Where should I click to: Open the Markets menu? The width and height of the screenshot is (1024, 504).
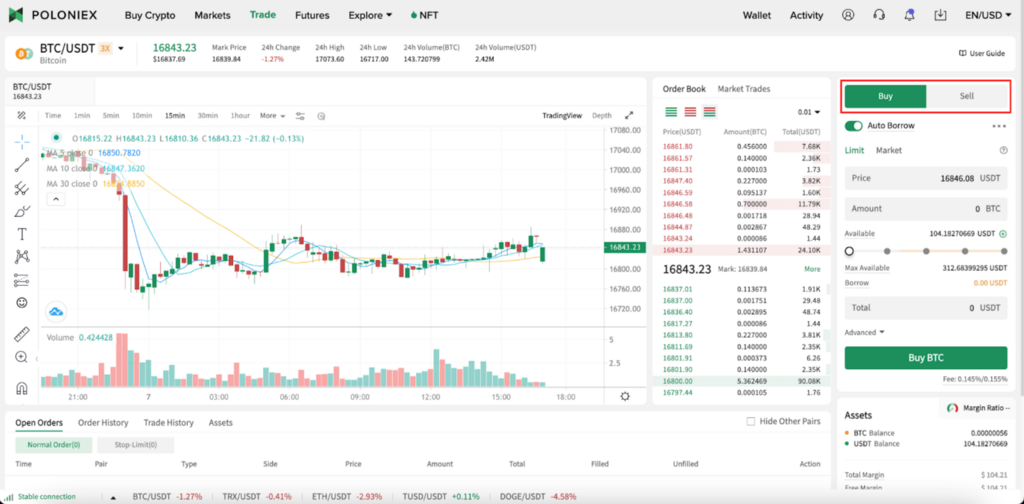(212, 15)
